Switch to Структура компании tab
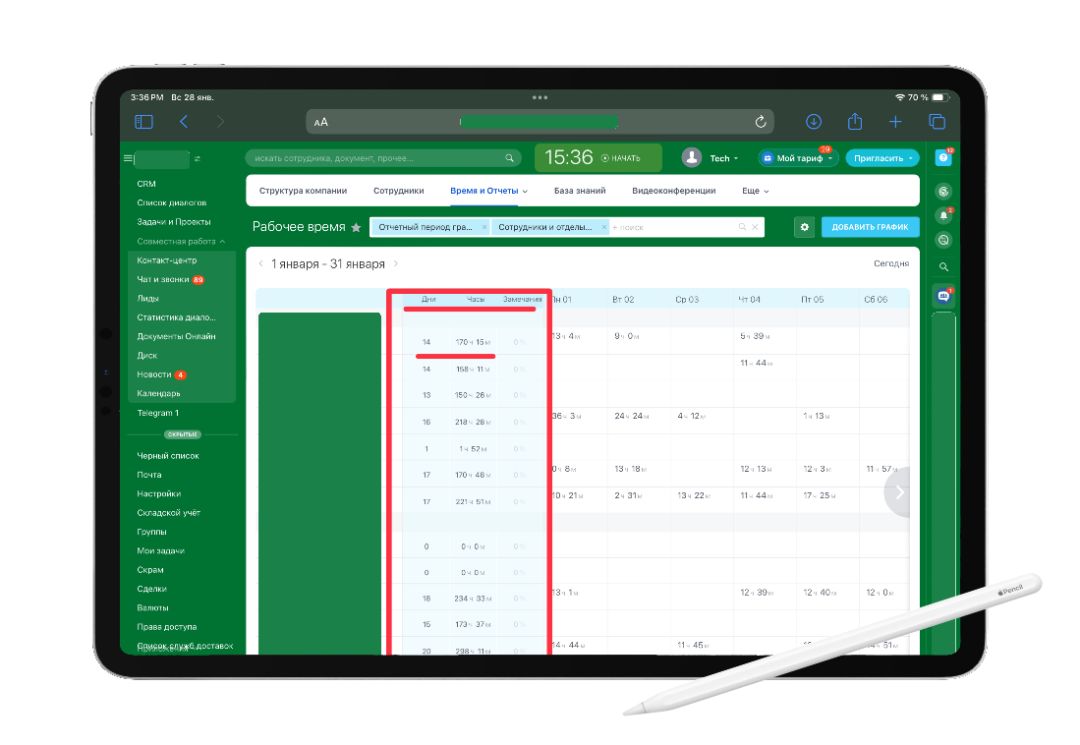The height and width of the screenshot is (745, 1080). point(303,191)
